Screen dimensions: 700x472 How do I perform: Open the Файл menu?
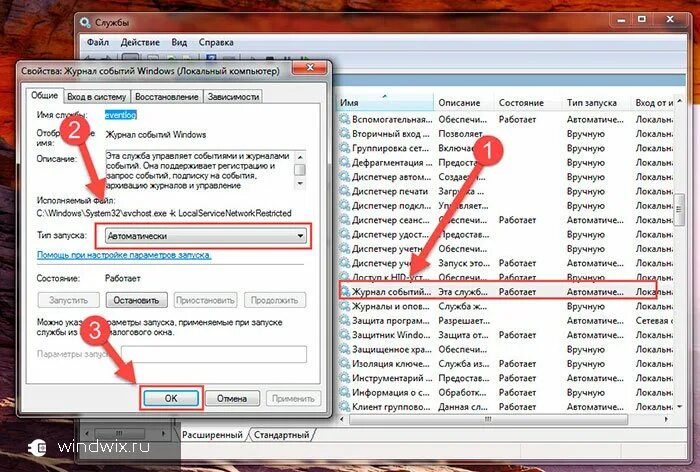click(98, 42)
